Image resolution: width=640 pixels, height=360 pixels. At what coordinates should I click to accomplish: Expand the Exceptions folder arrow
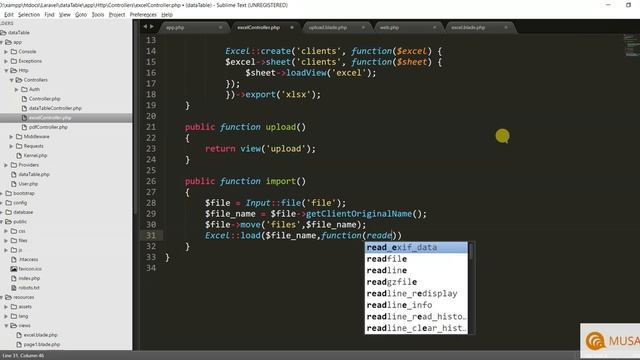click(x=6, y=61)
